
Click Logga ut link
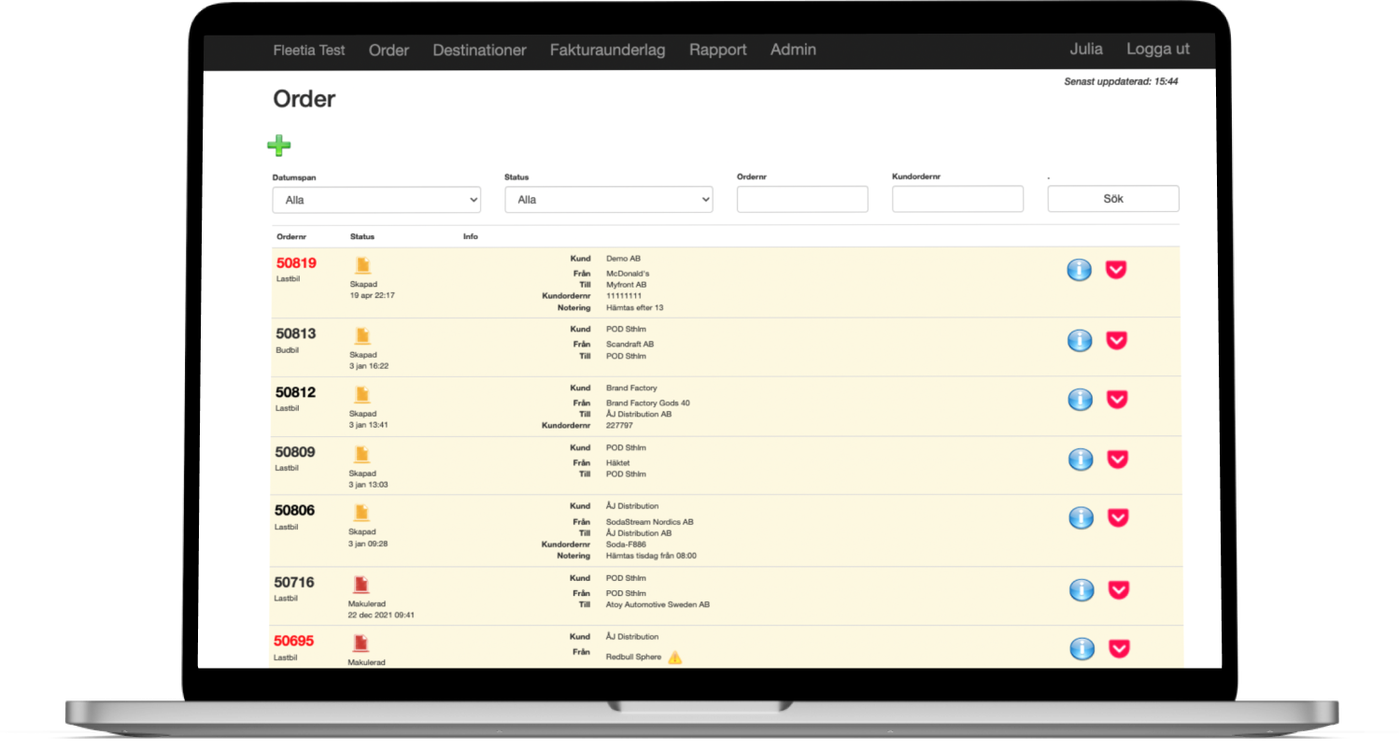pyautogui.click(x=1158, y=49)
